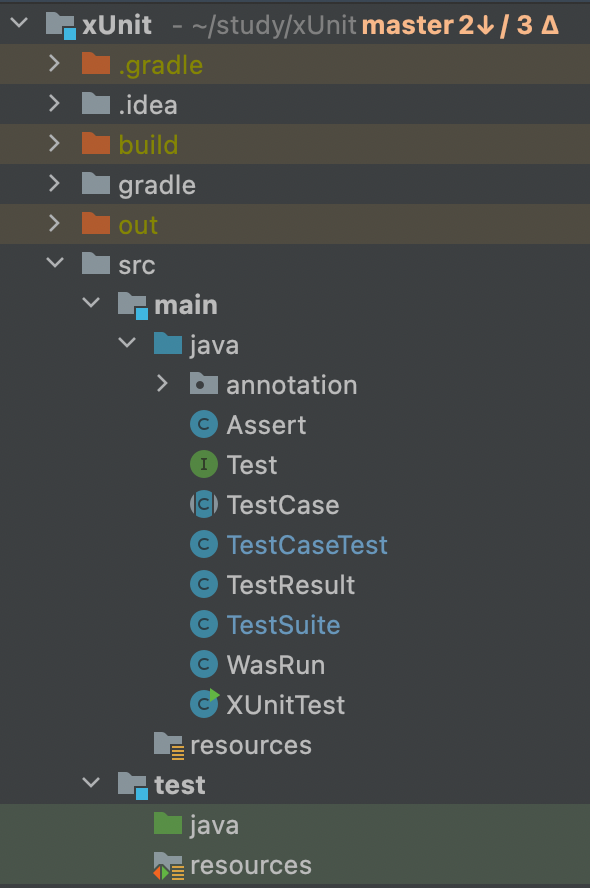Expand the build folder

[x=54, y=144]
